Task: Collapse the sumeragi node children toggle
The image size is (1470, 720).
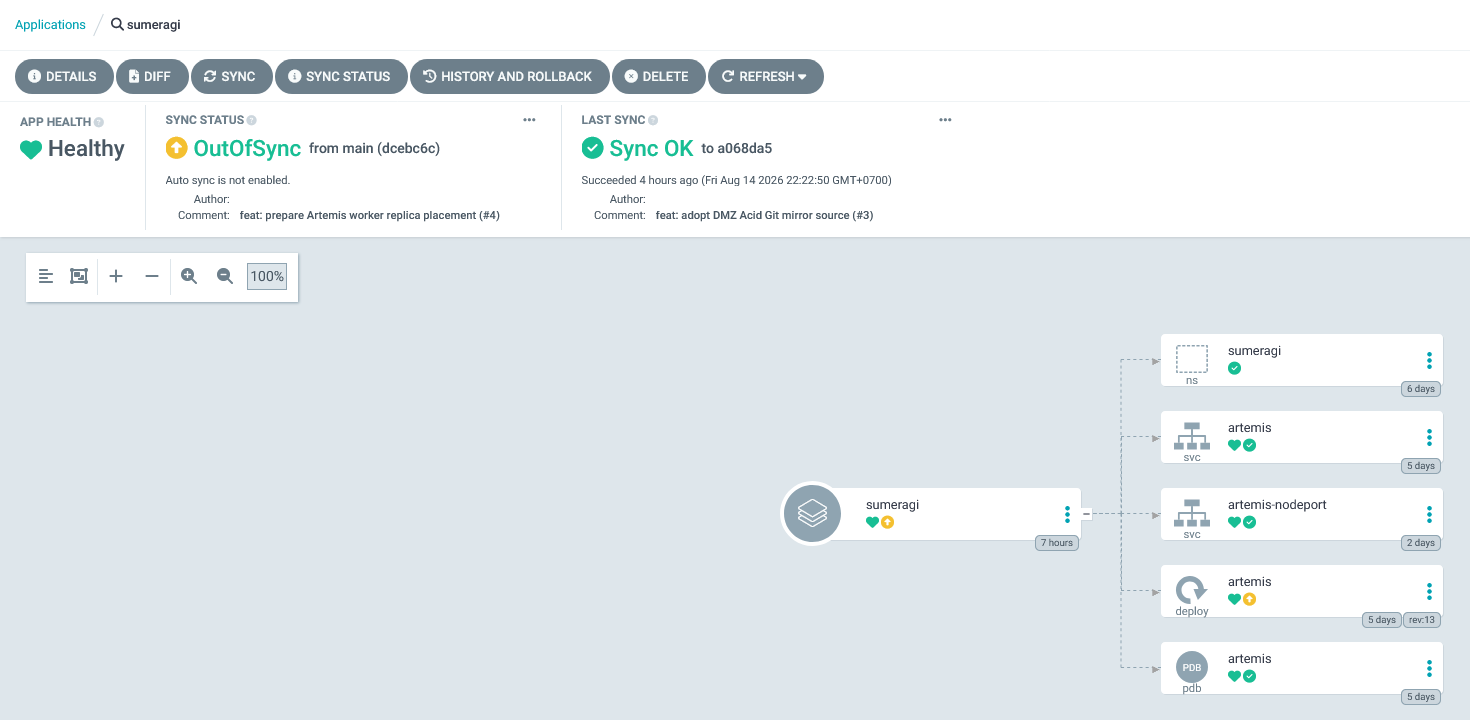Action: (1087, 514)
